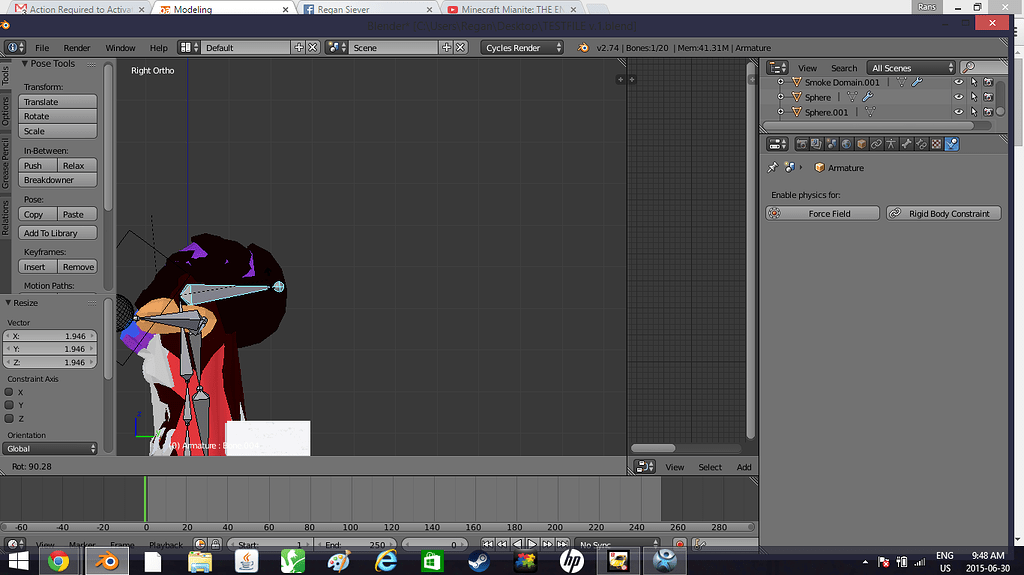Click the mesh data icon on Sphere.001 row
Screen dimensions: 1024x575
click(870, 112)
